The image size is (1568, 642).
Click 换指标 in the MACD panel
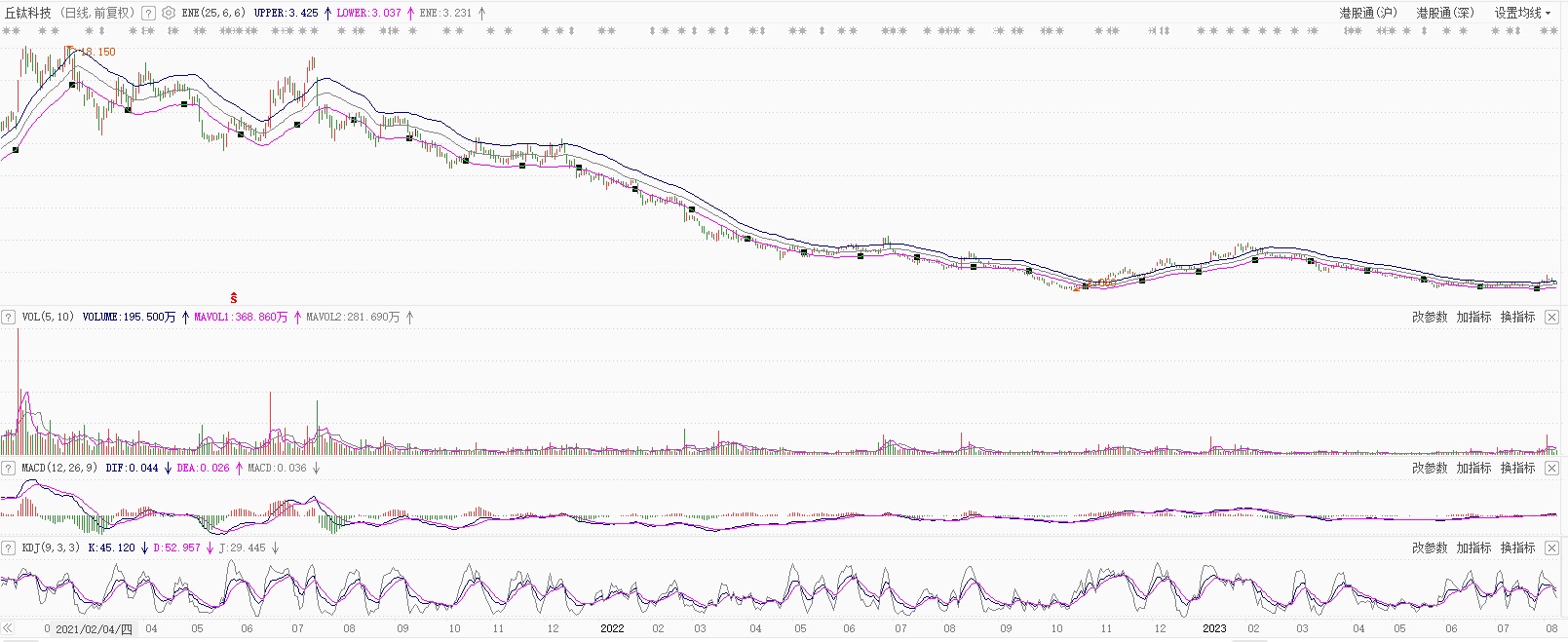tap(1517, 469)
